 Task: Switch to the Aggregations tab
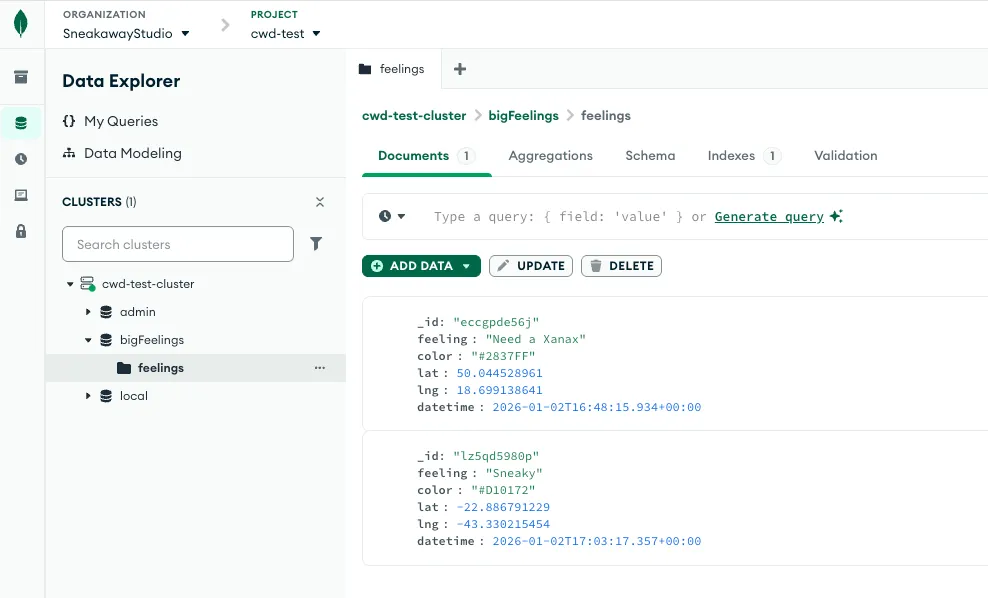[549, 156]
